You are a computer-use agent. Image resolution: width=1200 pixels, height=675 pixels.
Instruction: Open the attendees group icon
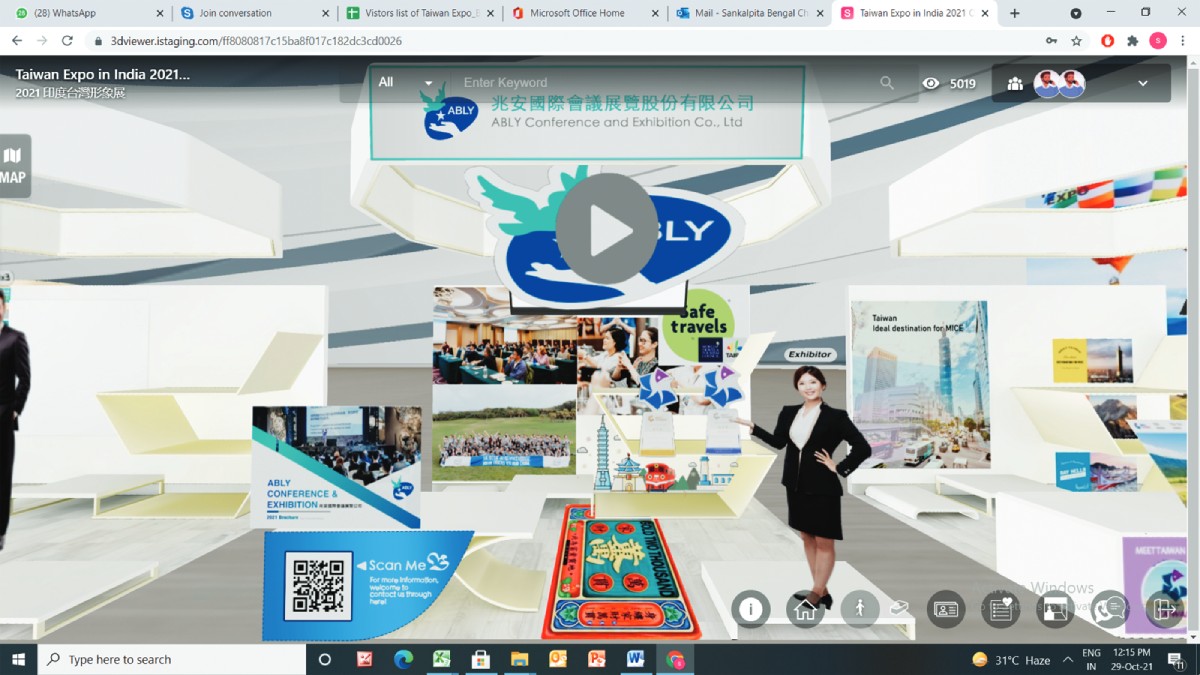(1015, 84)
